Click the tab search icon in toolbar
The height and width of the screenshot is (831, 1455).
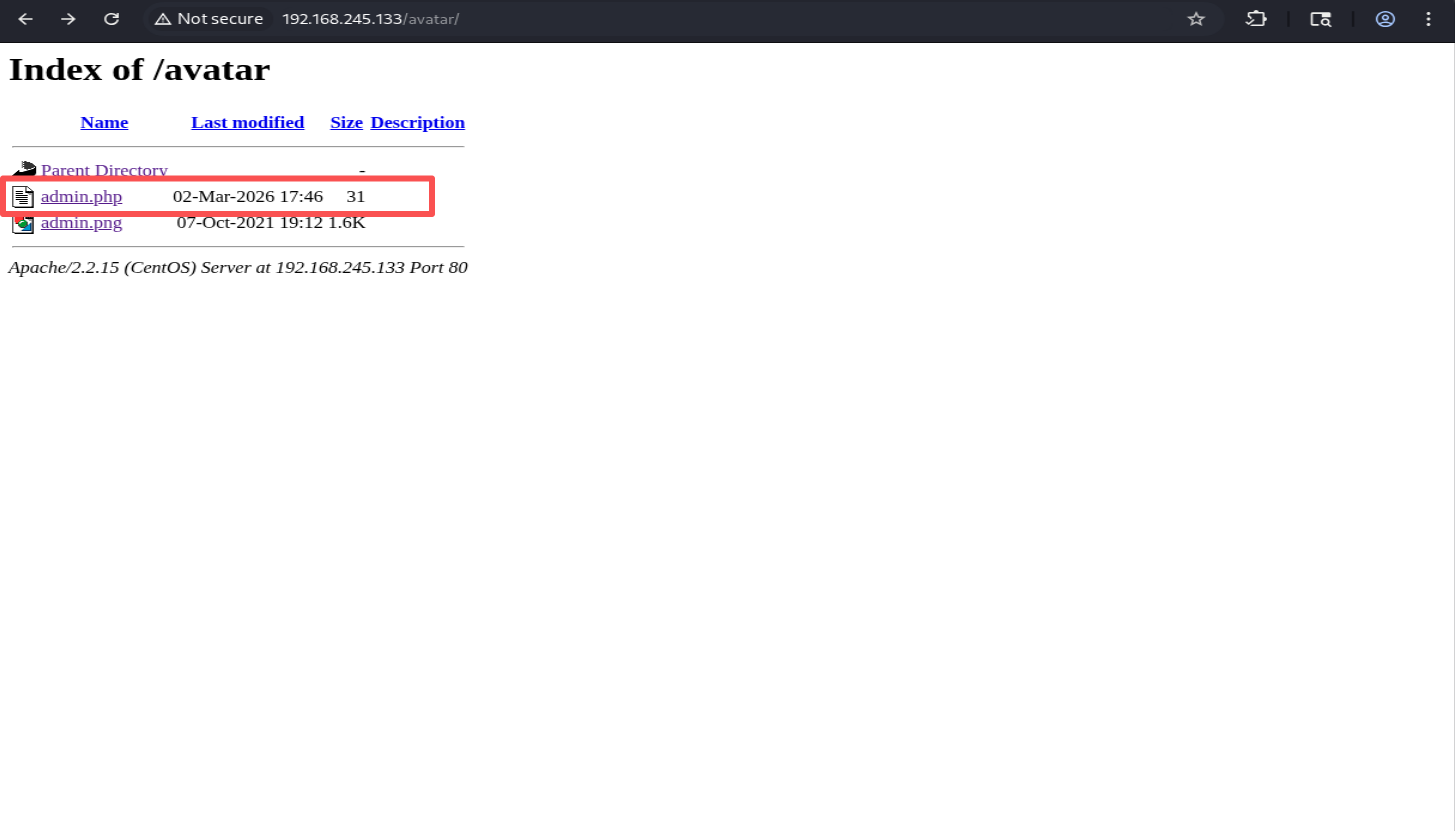pos(1321,19)
